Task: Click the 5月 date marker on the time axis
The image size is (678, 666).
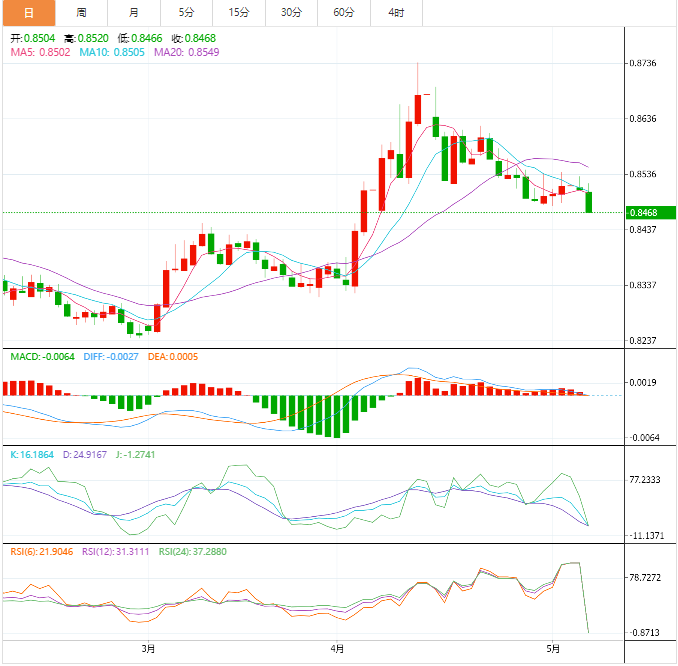Action: coord(551,649)
